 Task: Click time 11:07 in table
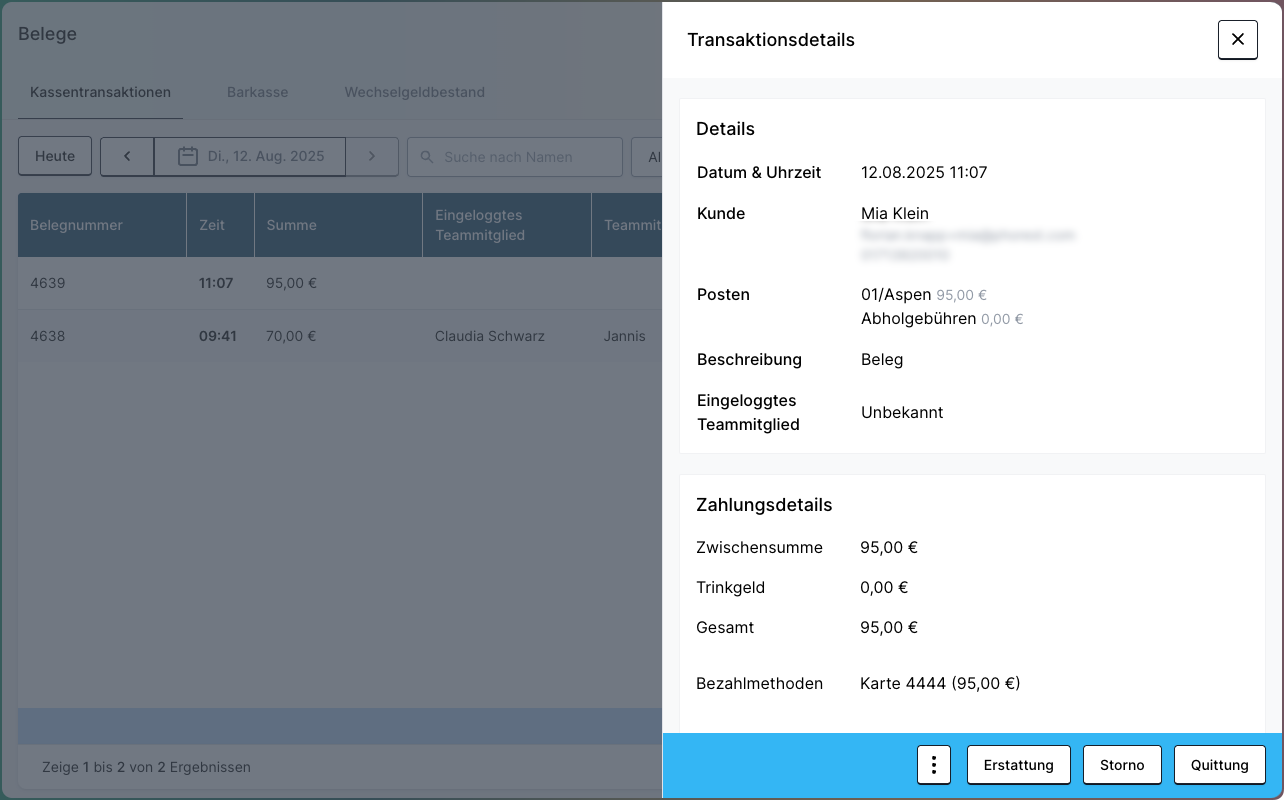(x=216, y=283)
